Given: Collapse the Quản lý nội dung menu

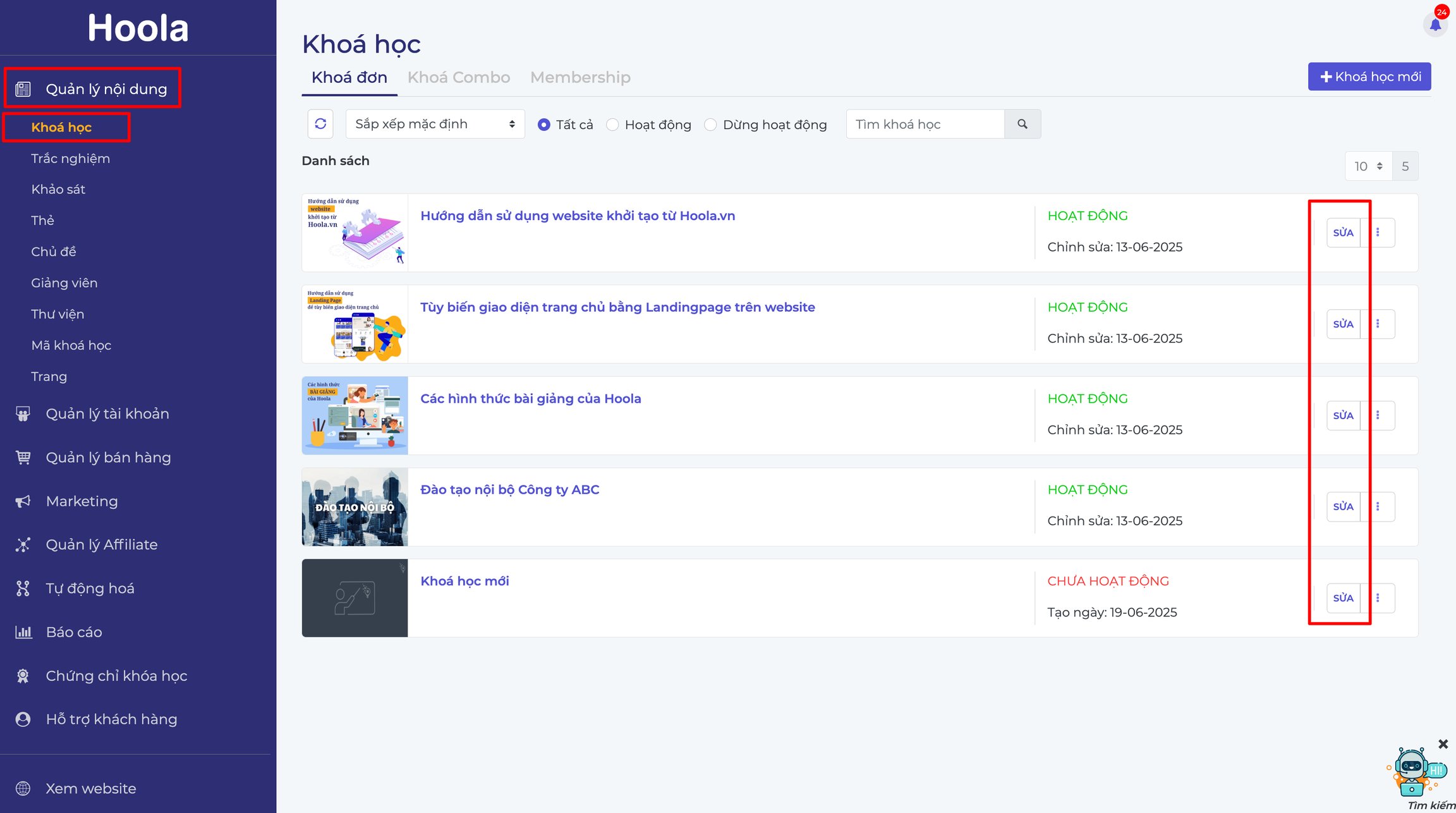Looking at the screenshot, I should [x=92, y=89].
